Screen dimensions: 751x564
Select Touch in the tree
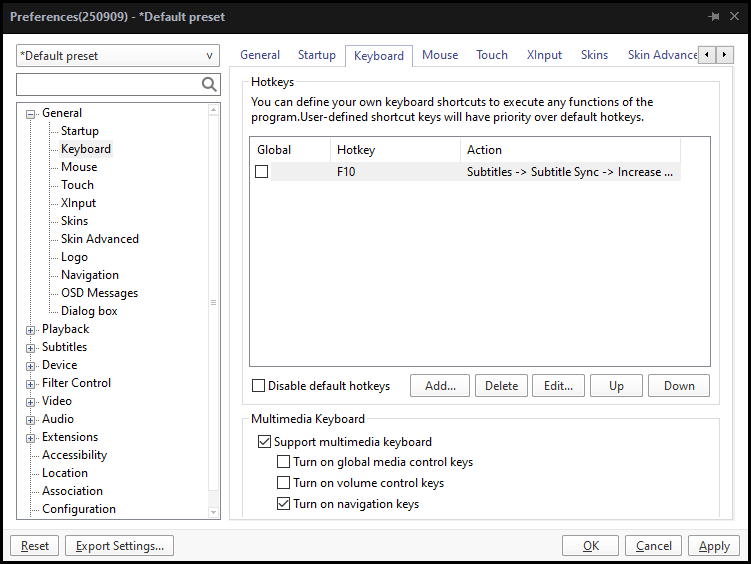tap(77, 185)
